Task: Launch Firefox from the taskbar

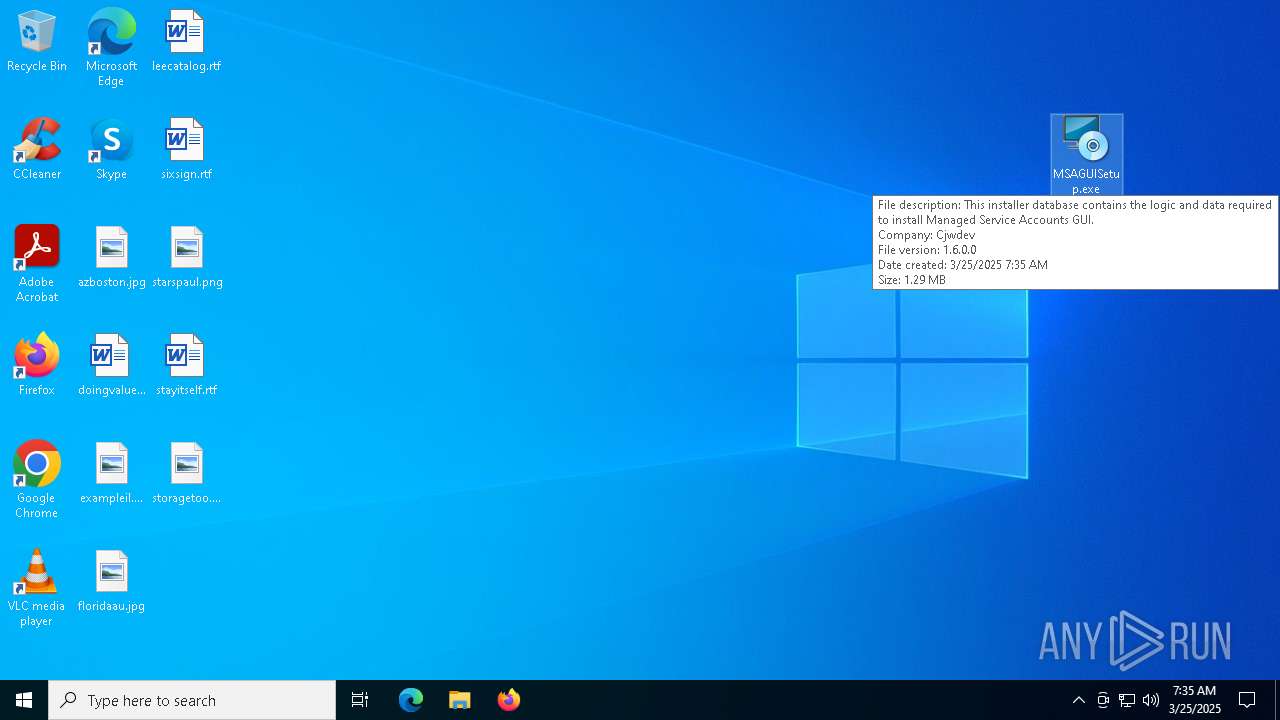Action: click(x=509, y=700)
